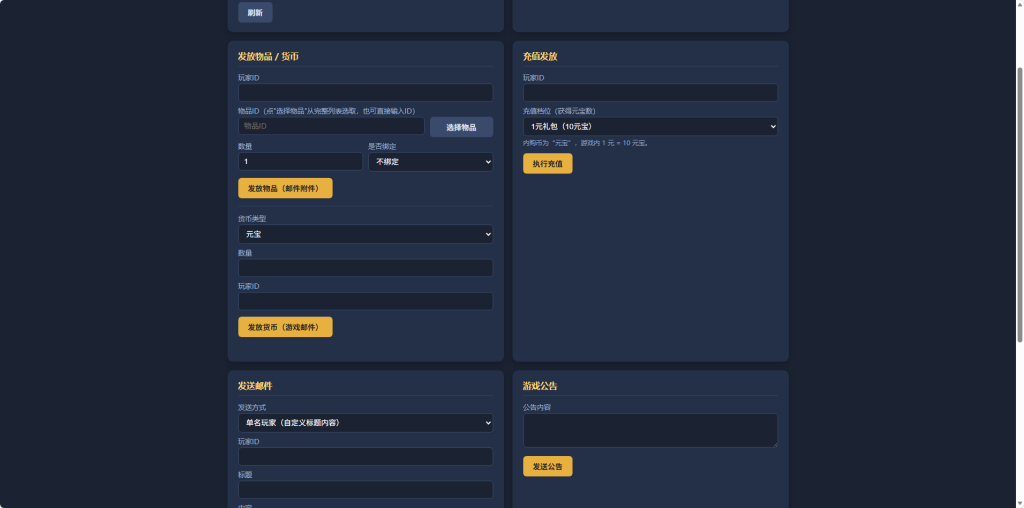Expand the 充值档位 dropdown with 1元礼包
This screenshot has width=1024, height=508.
(x=650, y=127)
